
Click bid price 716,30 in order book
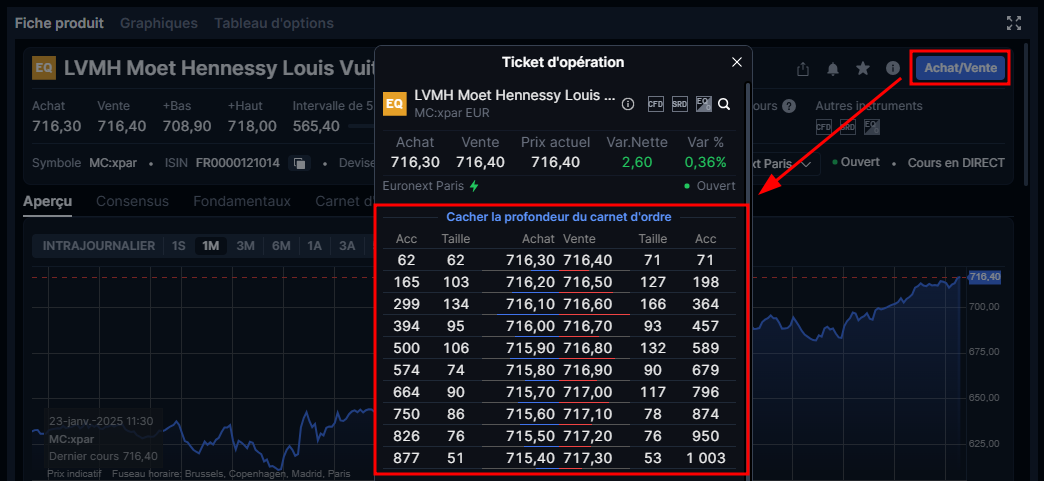(530, 260)
